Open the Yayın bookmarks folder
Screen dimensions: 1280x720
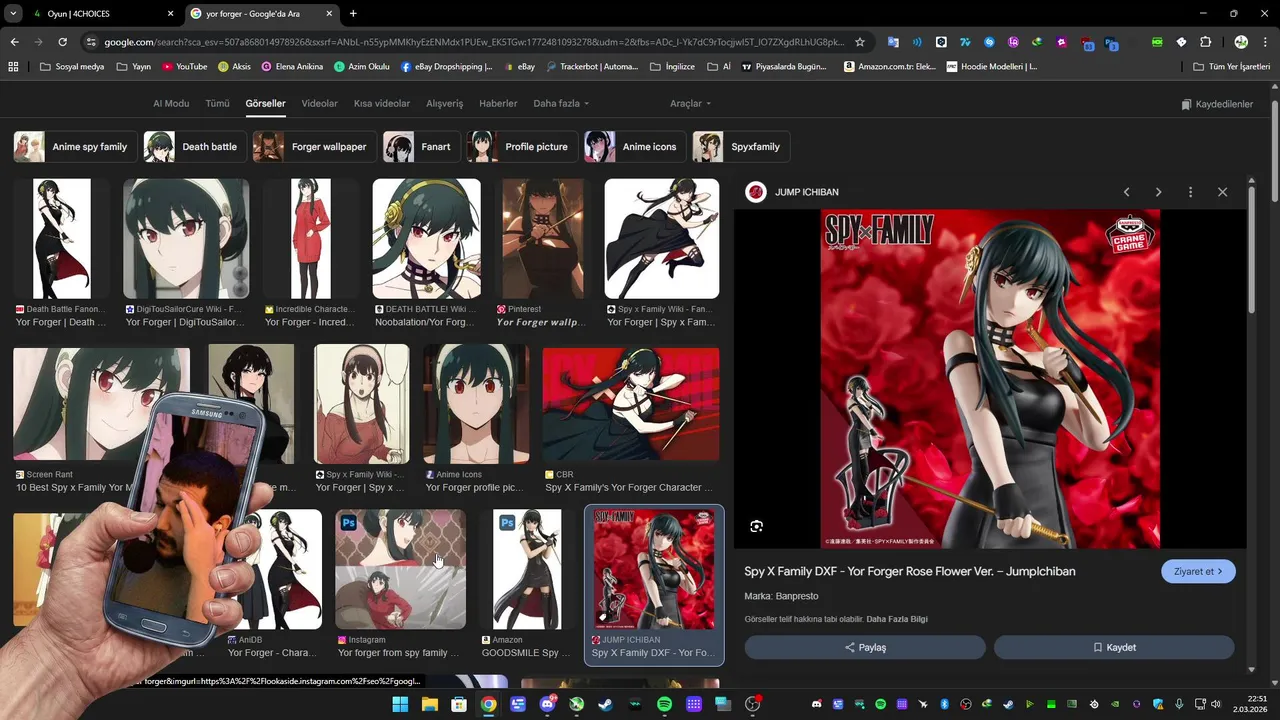(134, 67)
